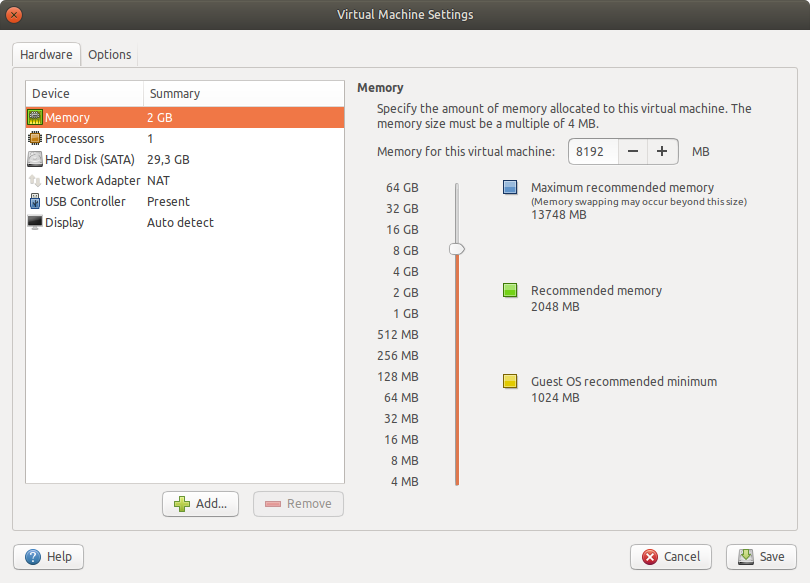Click the green Recommended memory marker
The height and width of the screenshot is (583, 810).
pos(510,291)
